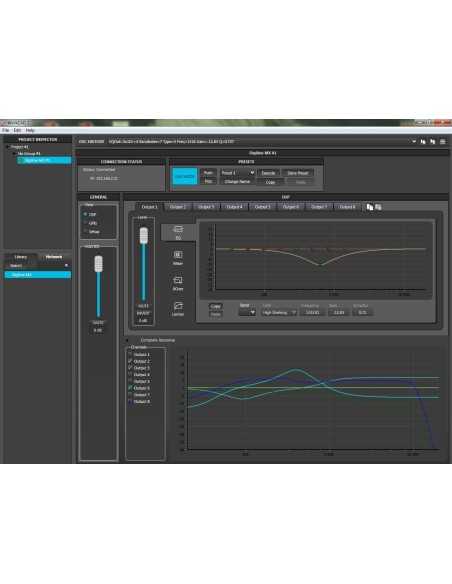The width and height of the screenshot is (452, 584).
Task: Click paste output icon beside Output 8 tab
Action: pyautogui.click(x=378, y=207)
